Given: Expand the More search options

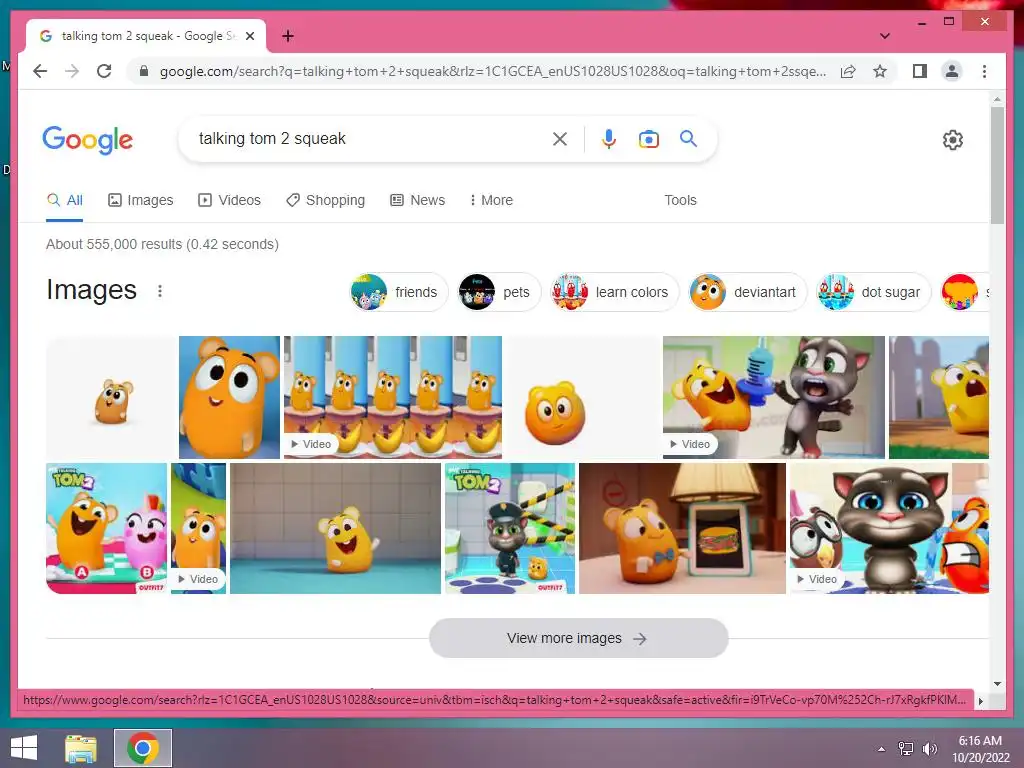Looking at the screenshot, I should (491, 200).
